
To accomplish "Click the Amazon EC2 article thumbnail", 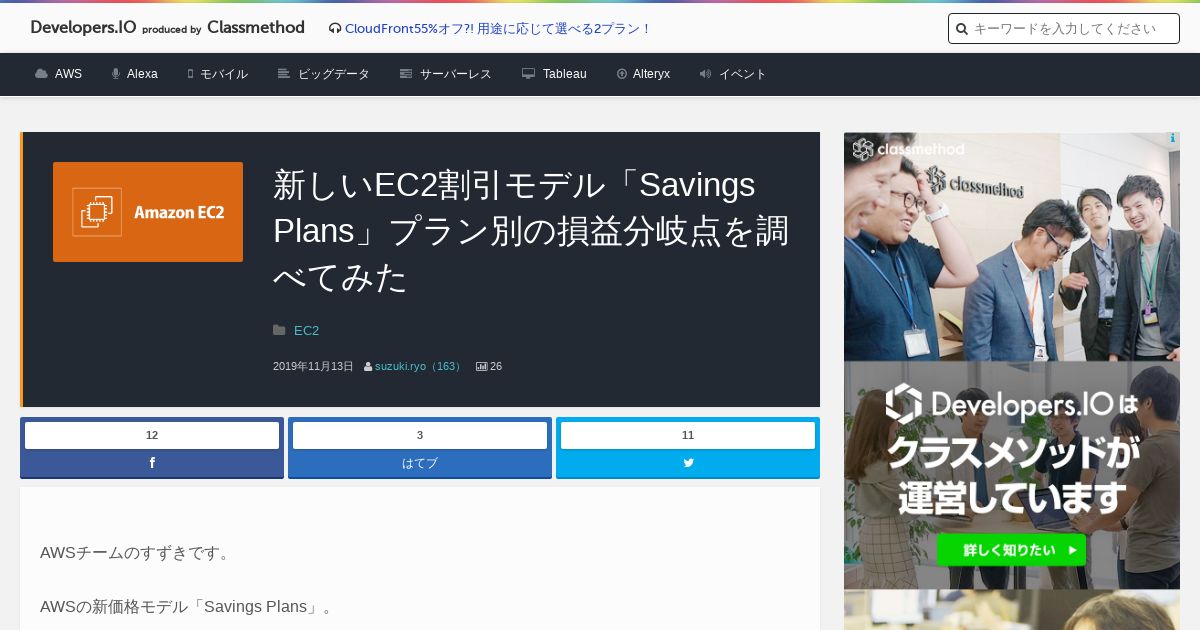I will coord(148,212).
